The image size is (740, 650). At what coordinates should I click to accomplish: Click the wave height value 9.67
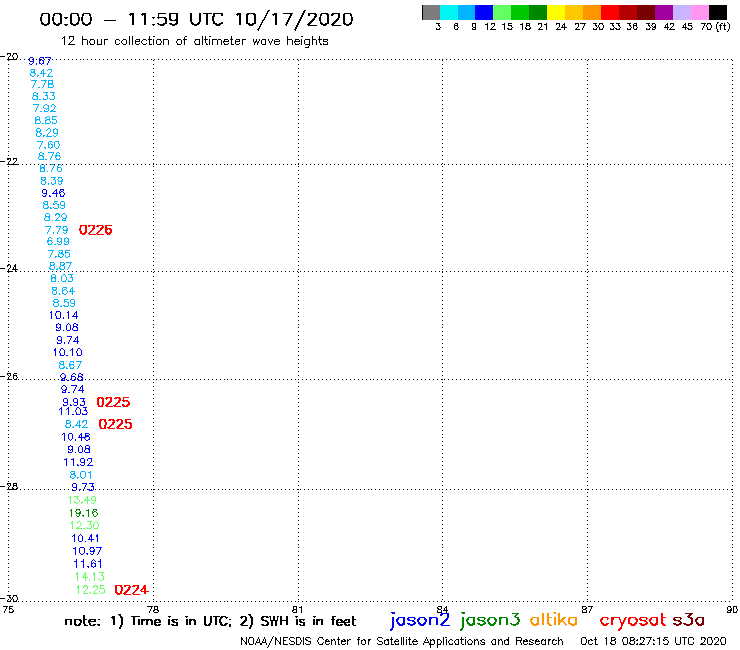coord(40,61)
